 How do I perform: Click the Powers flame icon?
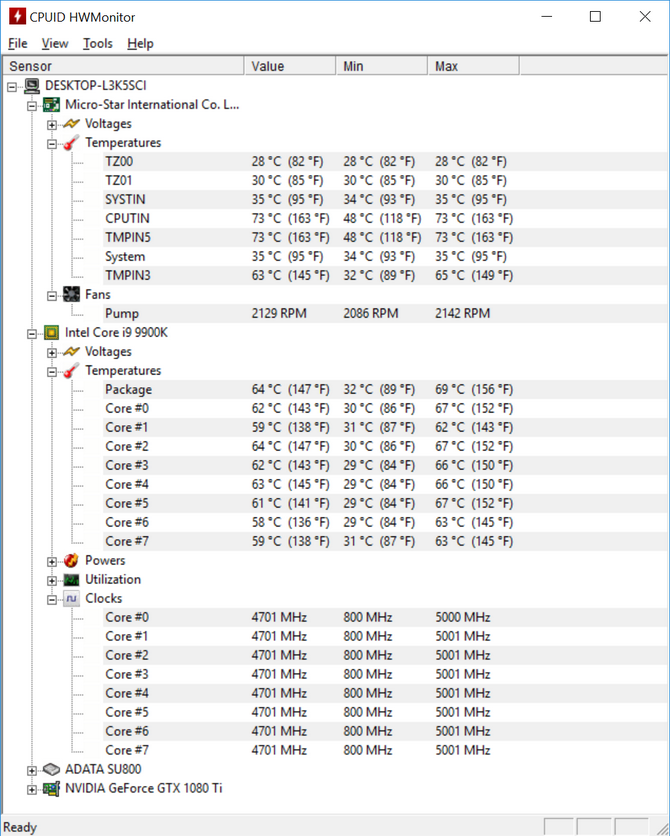pyautogui.click(x=71, y=560)
